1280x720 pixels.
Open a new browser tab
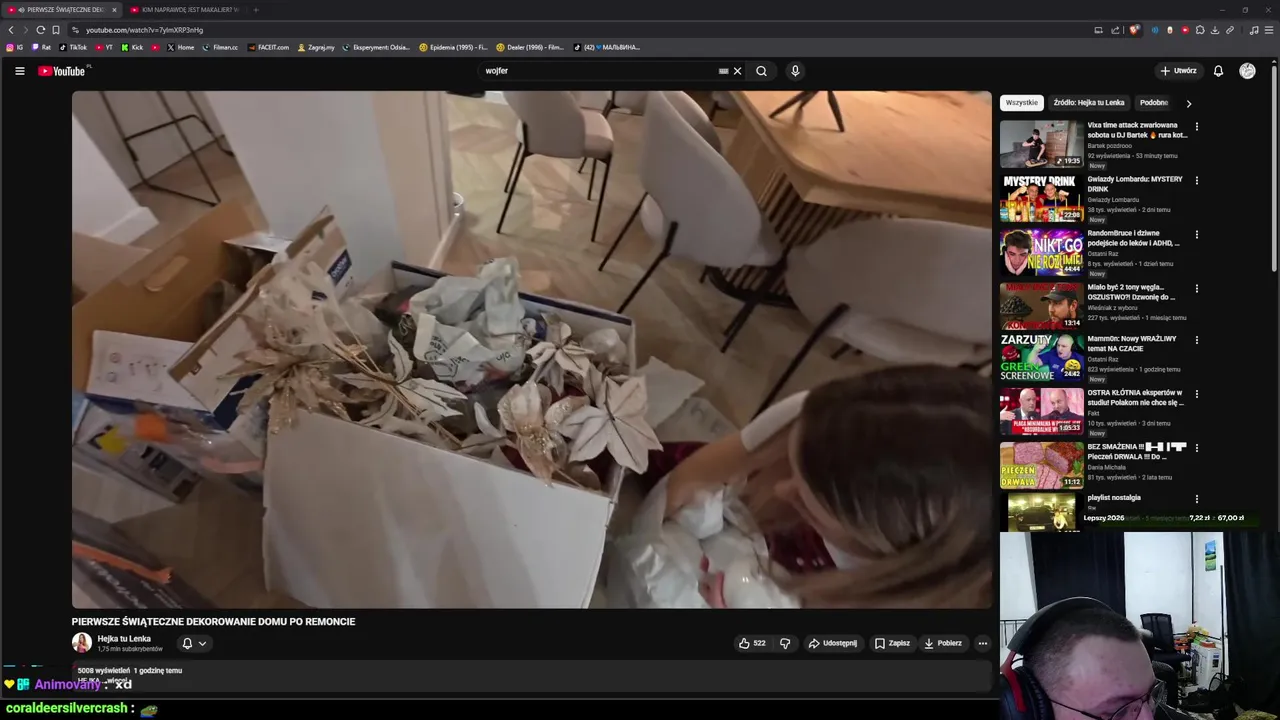[x=255, y=9]
